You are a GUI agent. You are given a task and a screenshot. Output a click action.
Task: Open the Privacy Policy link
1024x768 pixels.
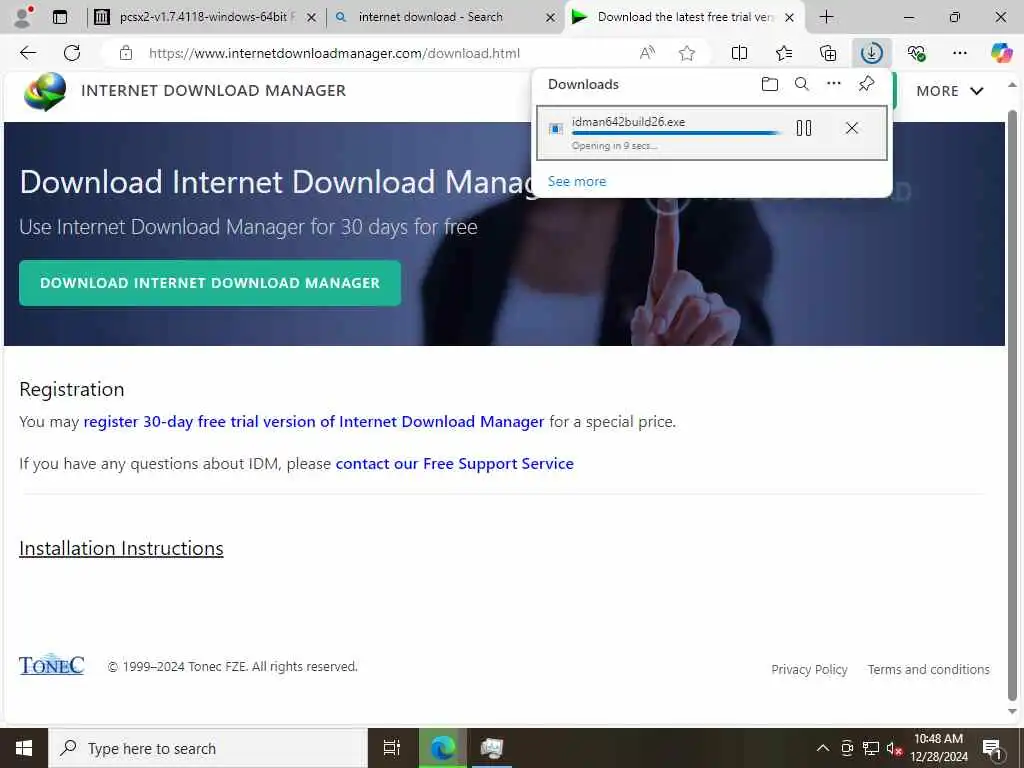coord(809,669)
